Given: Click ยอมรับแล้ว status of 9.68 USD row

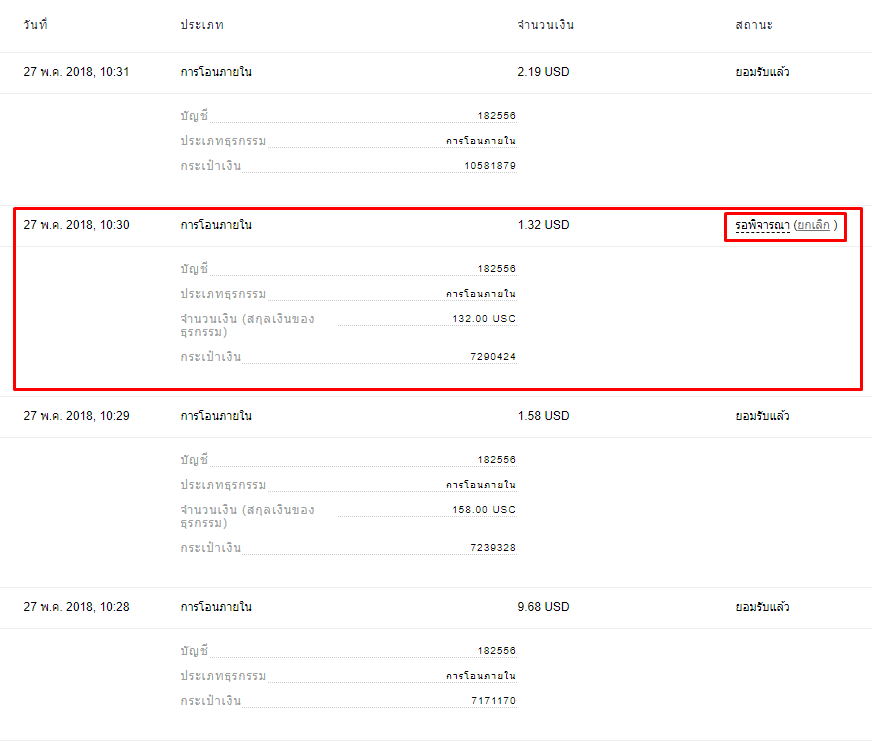Looking at the screenshot, I should point(762,607).
